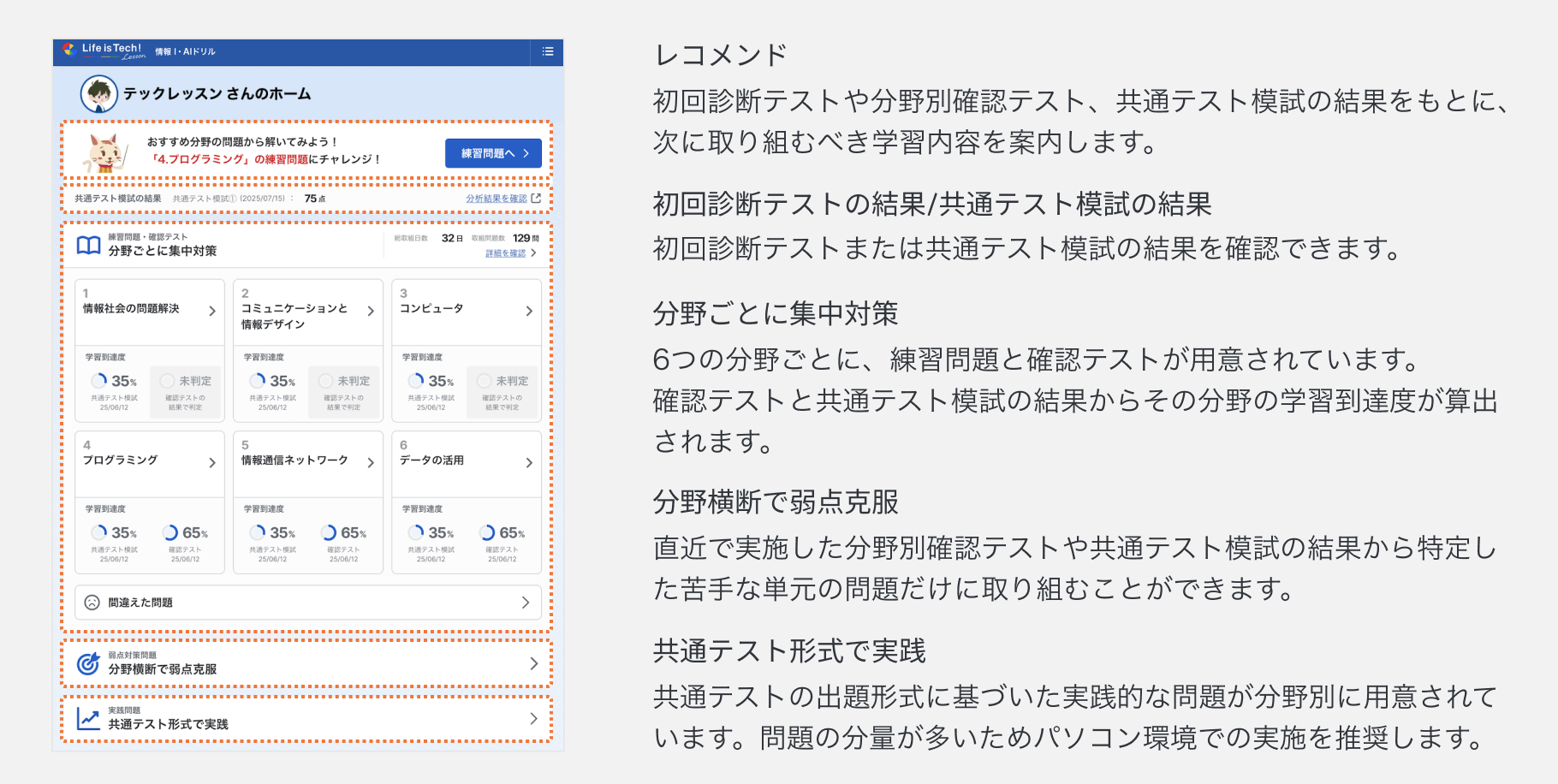The height and width of the screenshot is (784, 1558).
Task: Open the 詳細を確認 link
Action: tap(506, 253)
